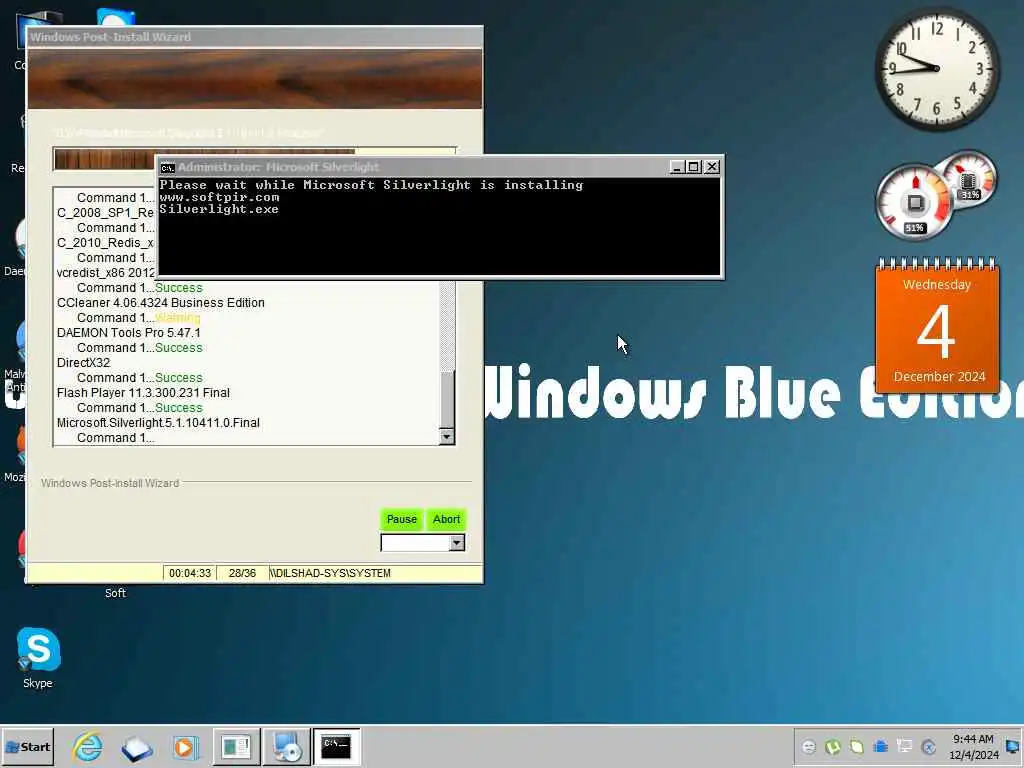
Task: Select the vcredist_x86 2012 log entry
Action: click(106, 272)
